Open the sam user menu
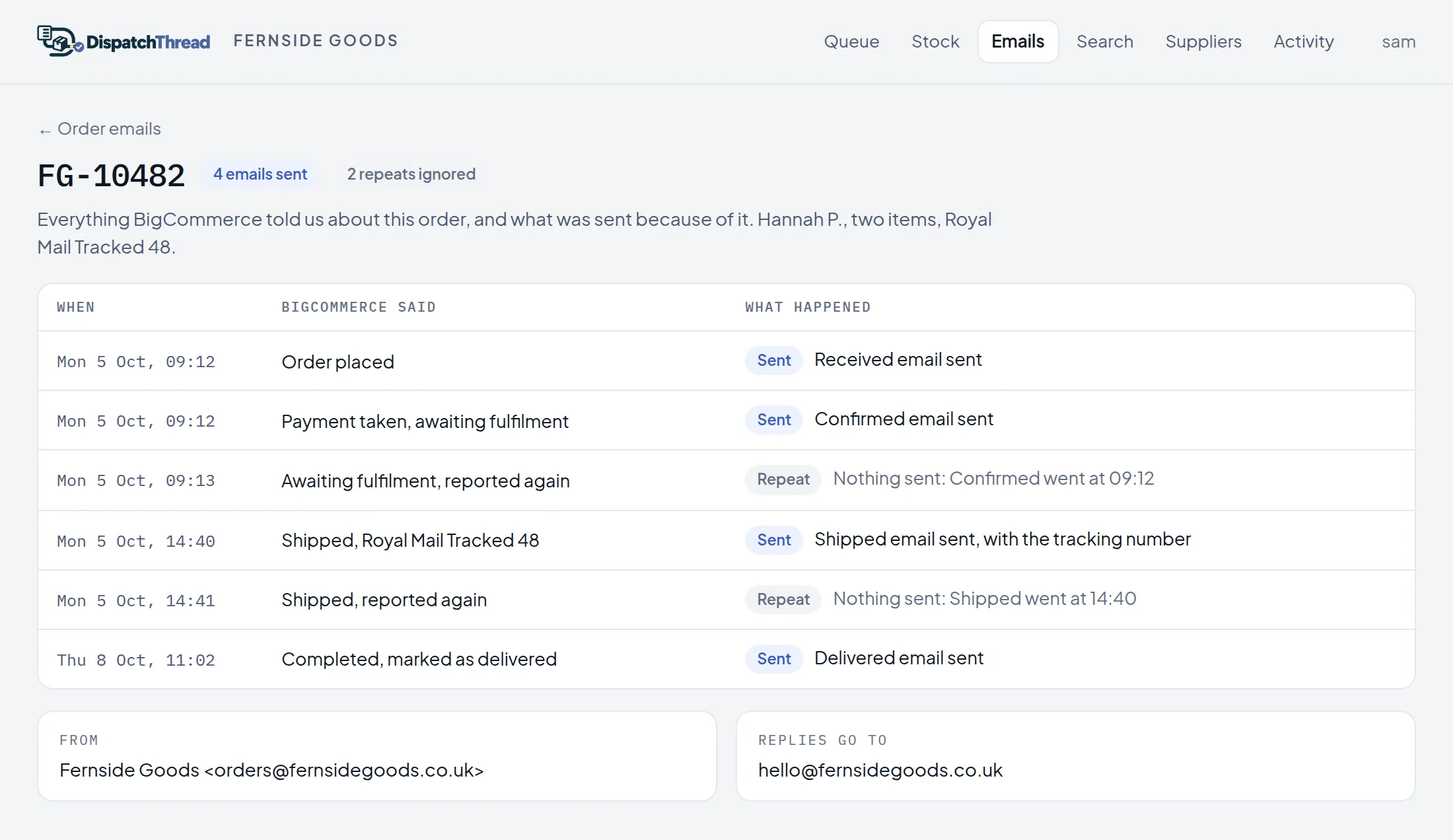This screenshot has width=1453, height=840. [1398, 42]
